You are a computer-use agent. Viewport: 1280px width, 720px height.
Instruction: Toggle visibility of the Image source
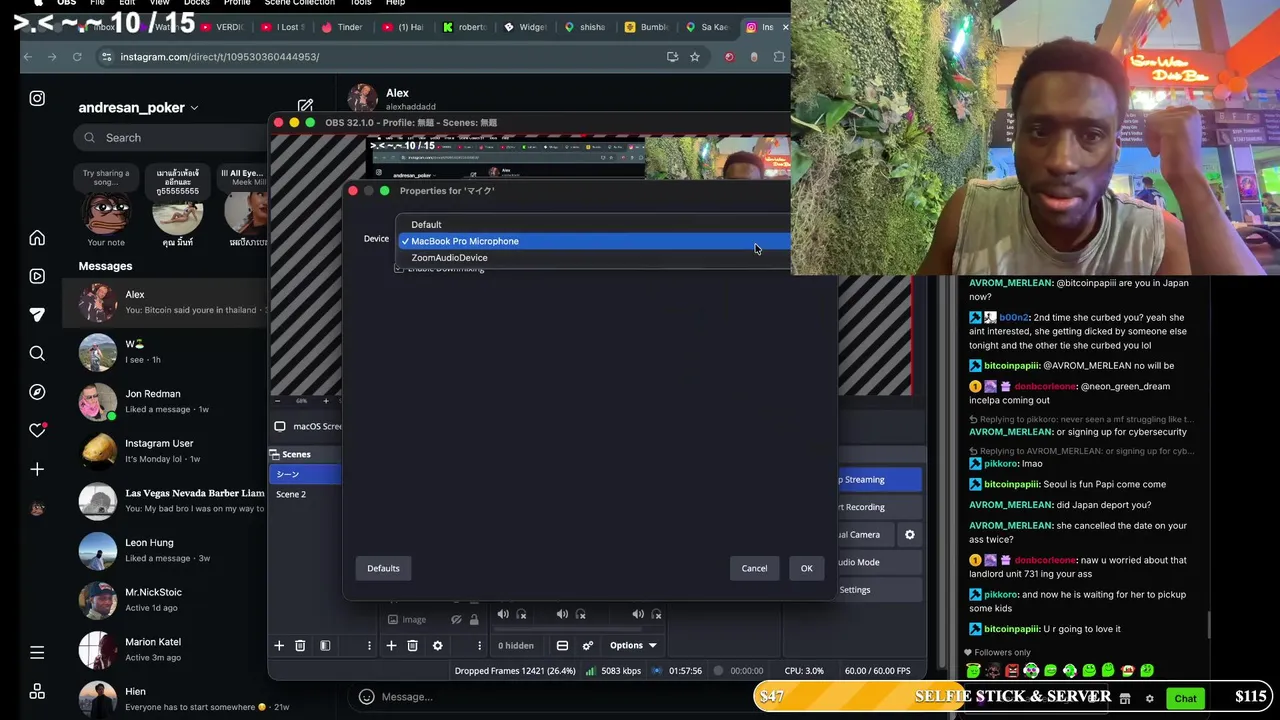(x=457, y=620)
